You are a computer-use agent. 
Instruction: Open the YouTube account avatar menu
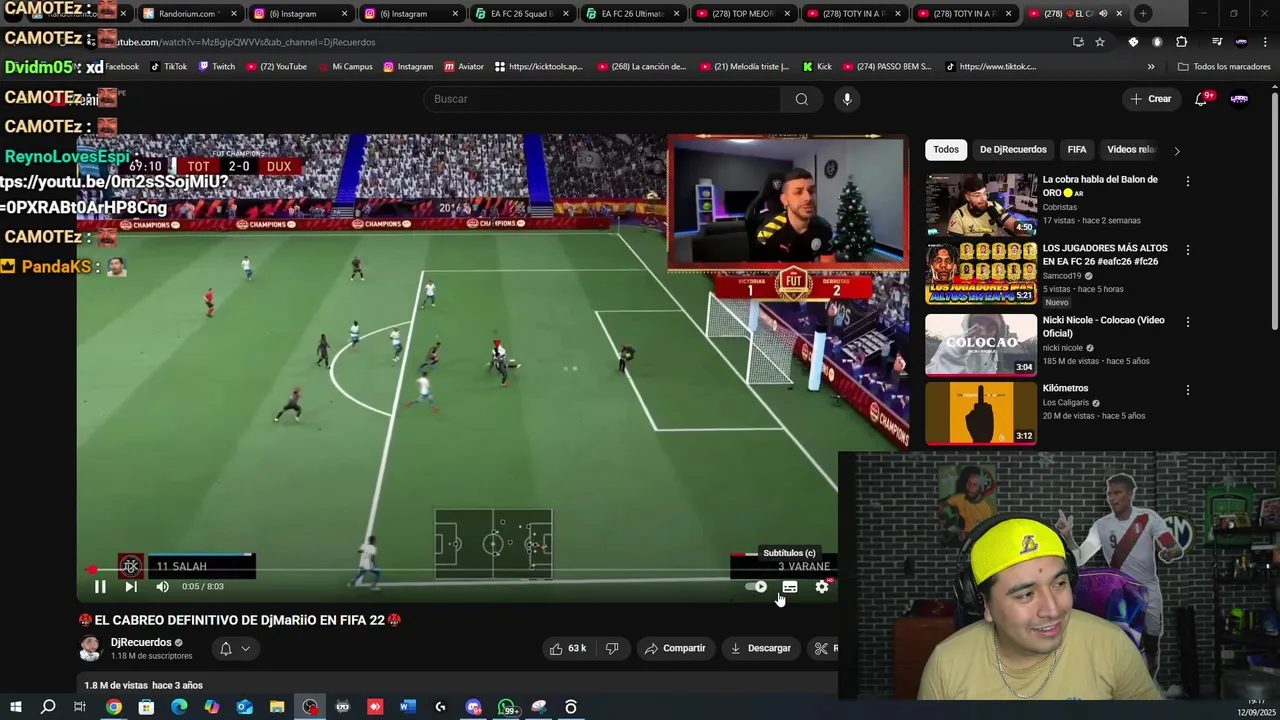[1239, 99]
